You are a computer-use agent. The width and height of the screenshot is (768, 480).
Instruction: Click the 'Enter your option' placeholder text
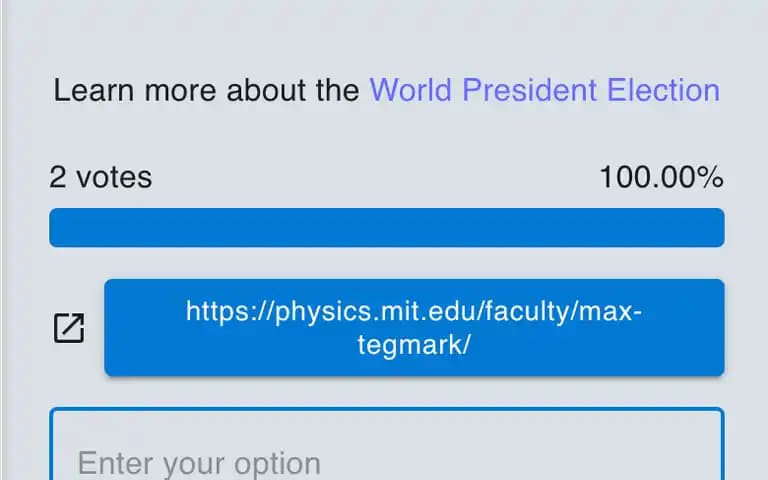coord(199,463)
